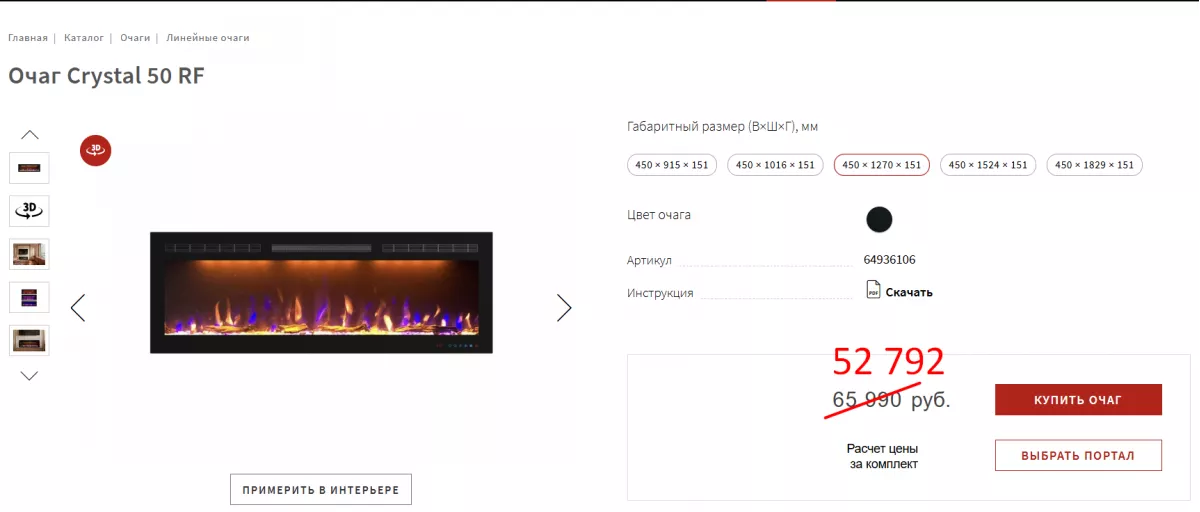Click the Примерить в интерьере button
Viewport: 1200px width, 512px height.
tap(321, 490)
